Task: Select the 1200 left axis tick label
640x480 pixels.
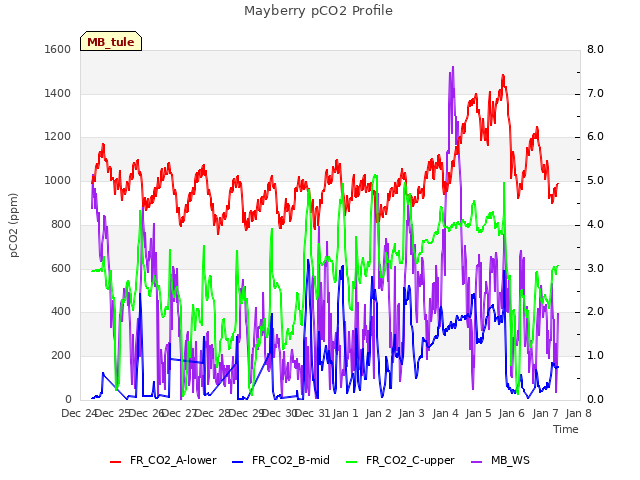Action: tap(58, 137)
